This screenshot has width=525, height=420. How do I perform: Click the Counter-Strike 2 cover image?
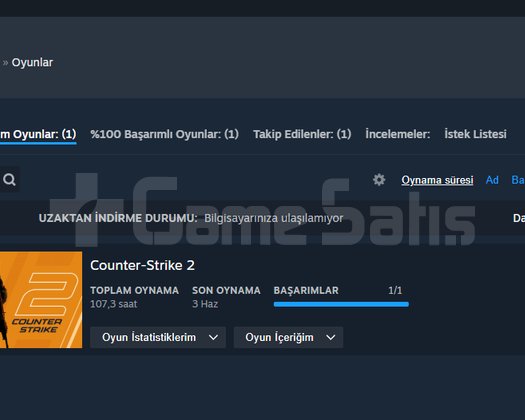[x=41, y=300]
